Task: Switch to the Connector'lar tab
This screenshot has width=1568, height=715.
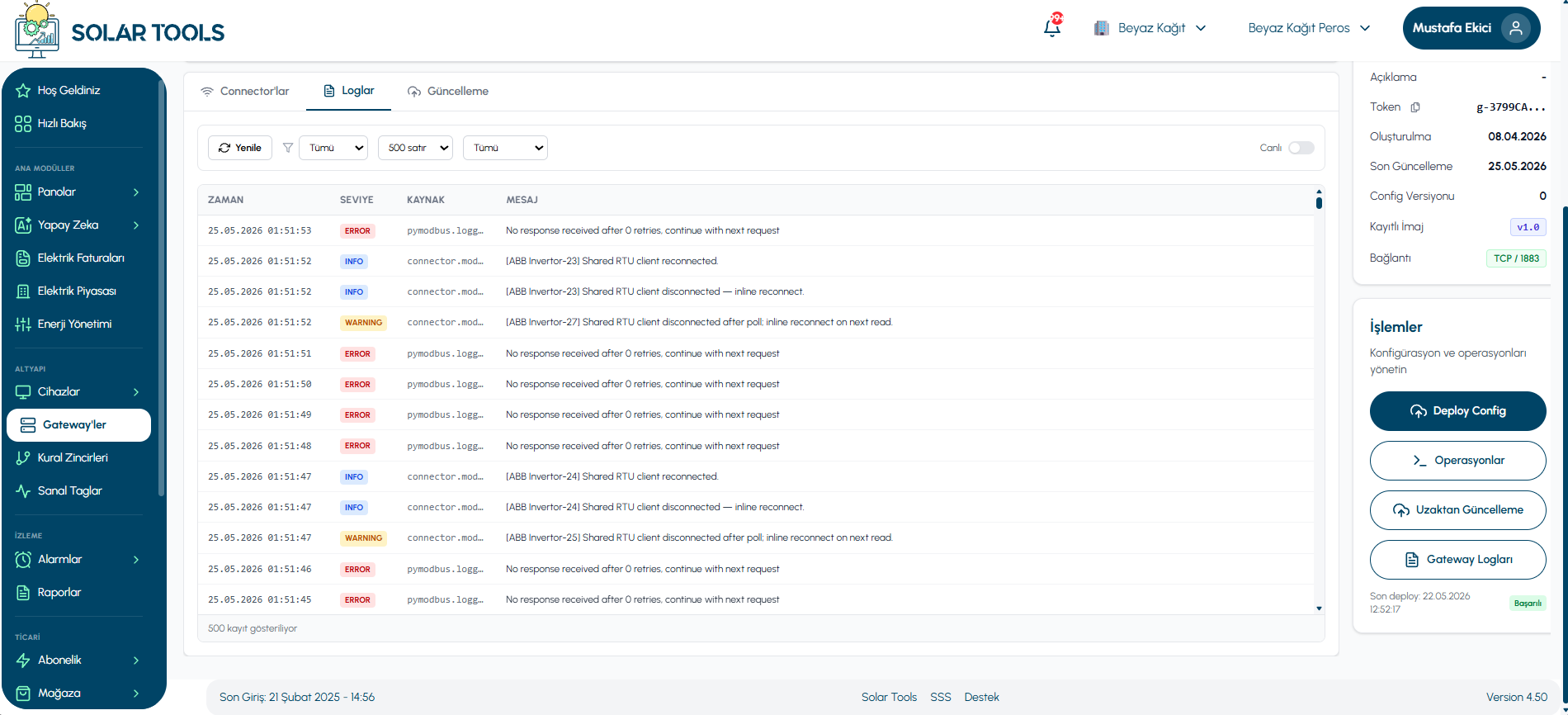Action: pyautogui.click(x=245, y=91)
